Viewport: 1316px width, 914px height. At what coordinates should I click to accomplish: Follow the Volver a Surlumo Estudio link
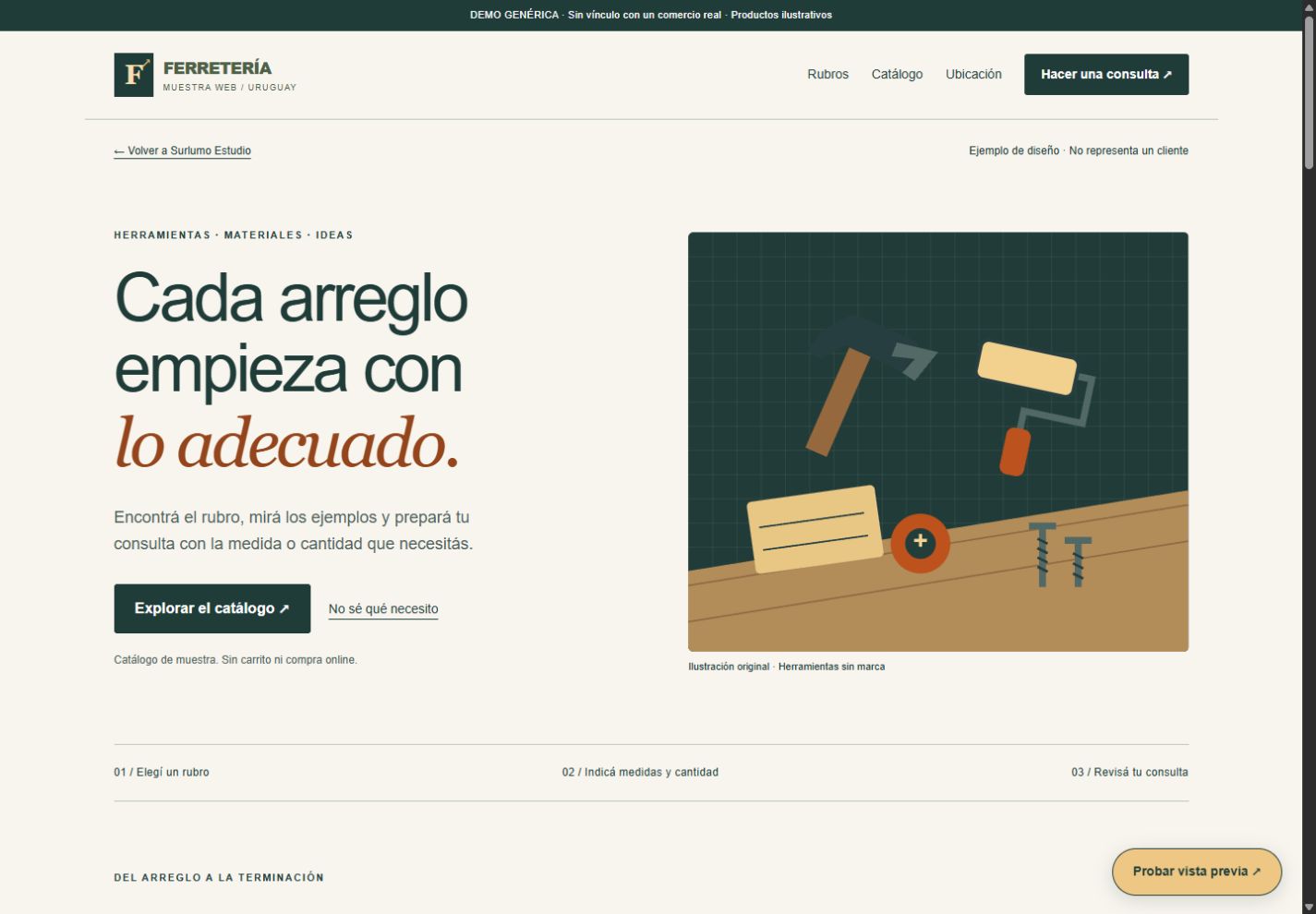click(183, 150)
